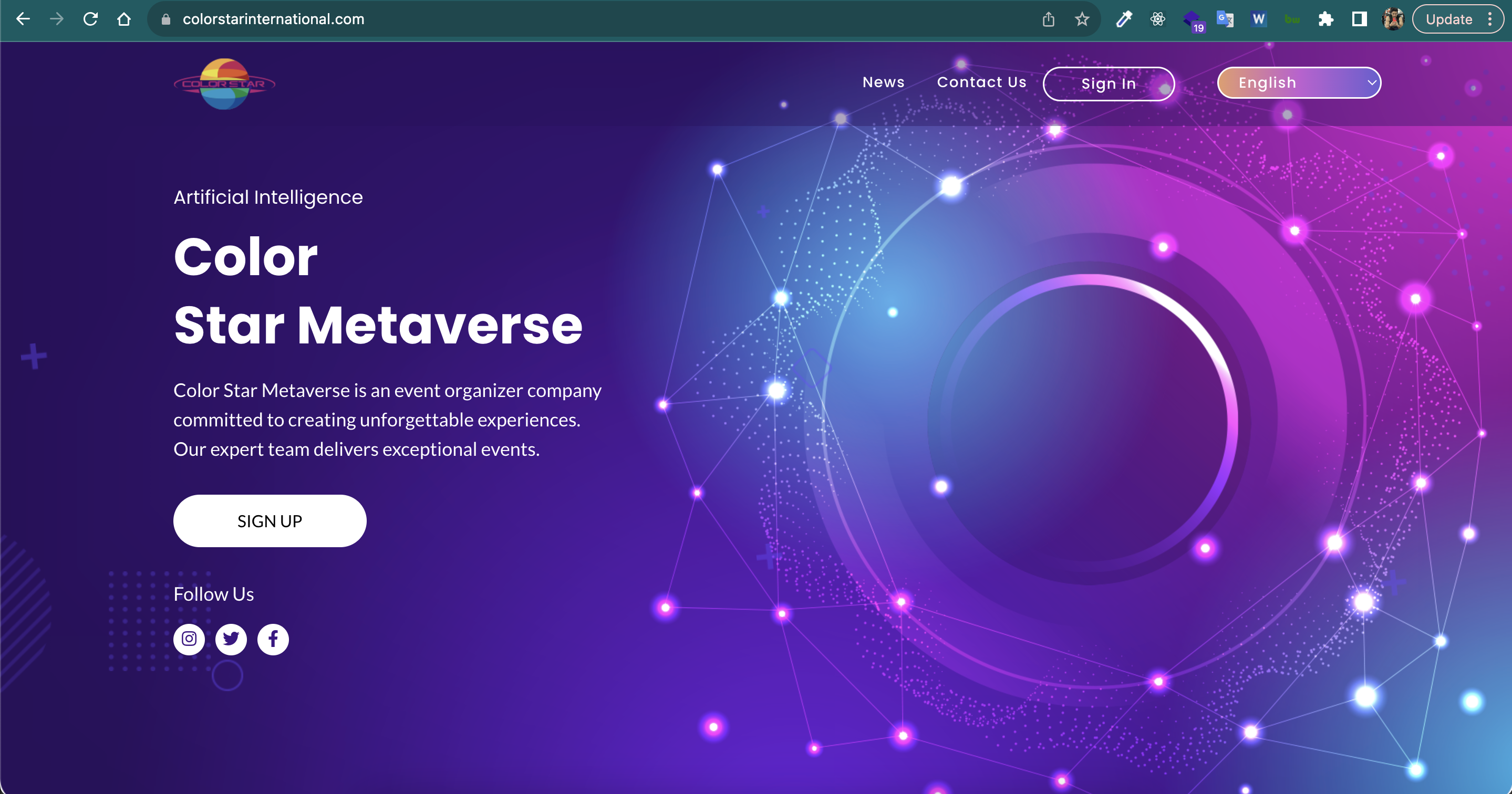Open the Chrome profile avatar
The height and width of the screenshot is (794, 1512).
[1392, 19]
